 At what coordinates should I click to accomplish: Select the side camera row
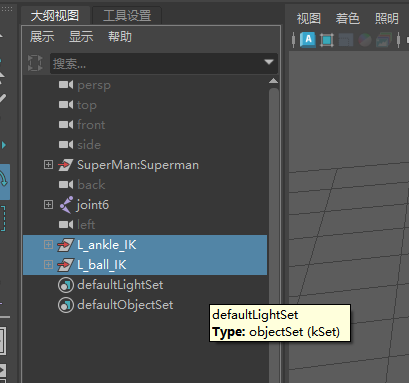[145, 145]
